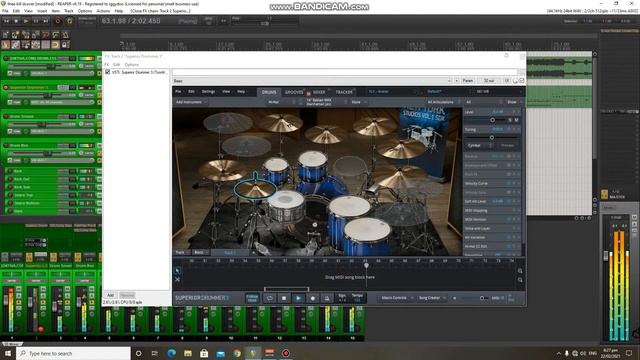Screen dimensions: 640x360
Task: Click UI button in FX window
Action: click(x=507, y=81)
